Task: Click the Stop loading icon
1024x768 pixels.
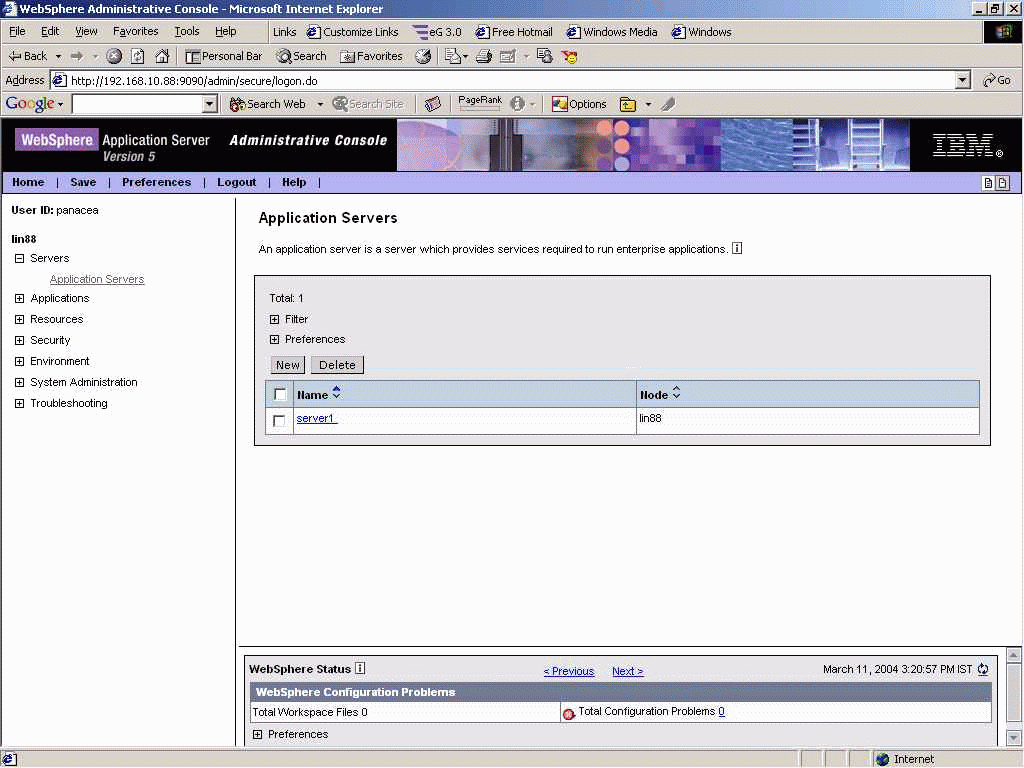Action: click(114, 56)
